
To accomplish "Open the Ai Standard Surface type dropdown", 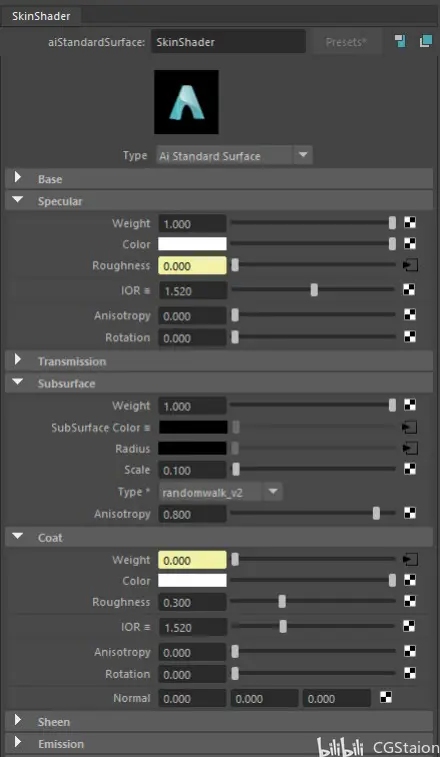I will coord(234,156).
